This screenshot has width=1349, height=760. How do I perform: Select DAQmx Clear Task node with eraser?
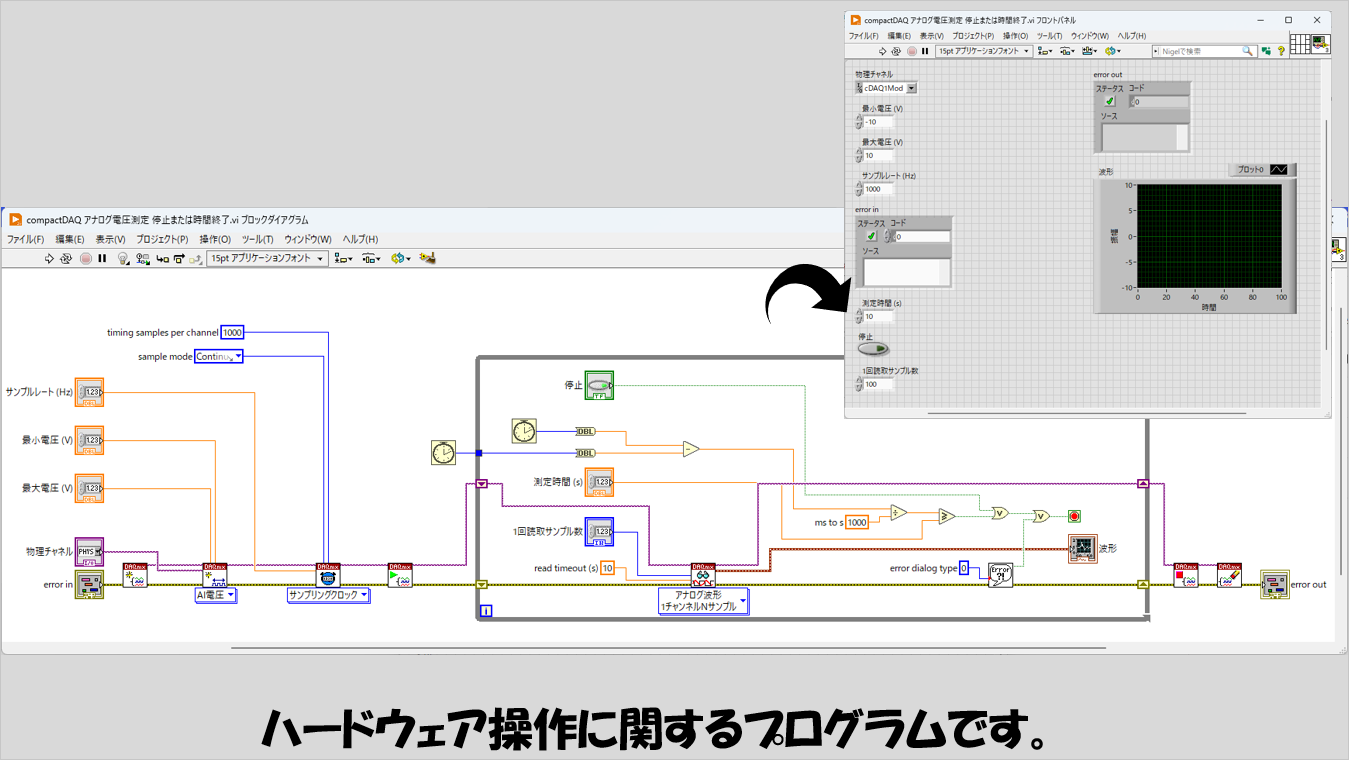1229,574
